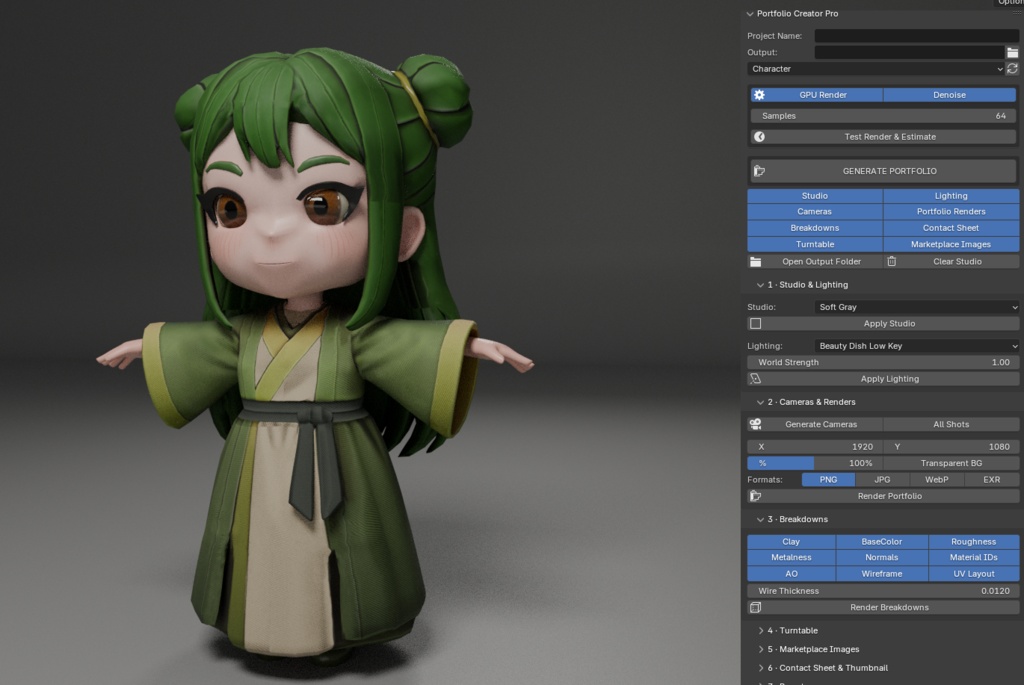Toggle Portfolio Renders step
The image size is (1024, 685).
pos(951,212)
